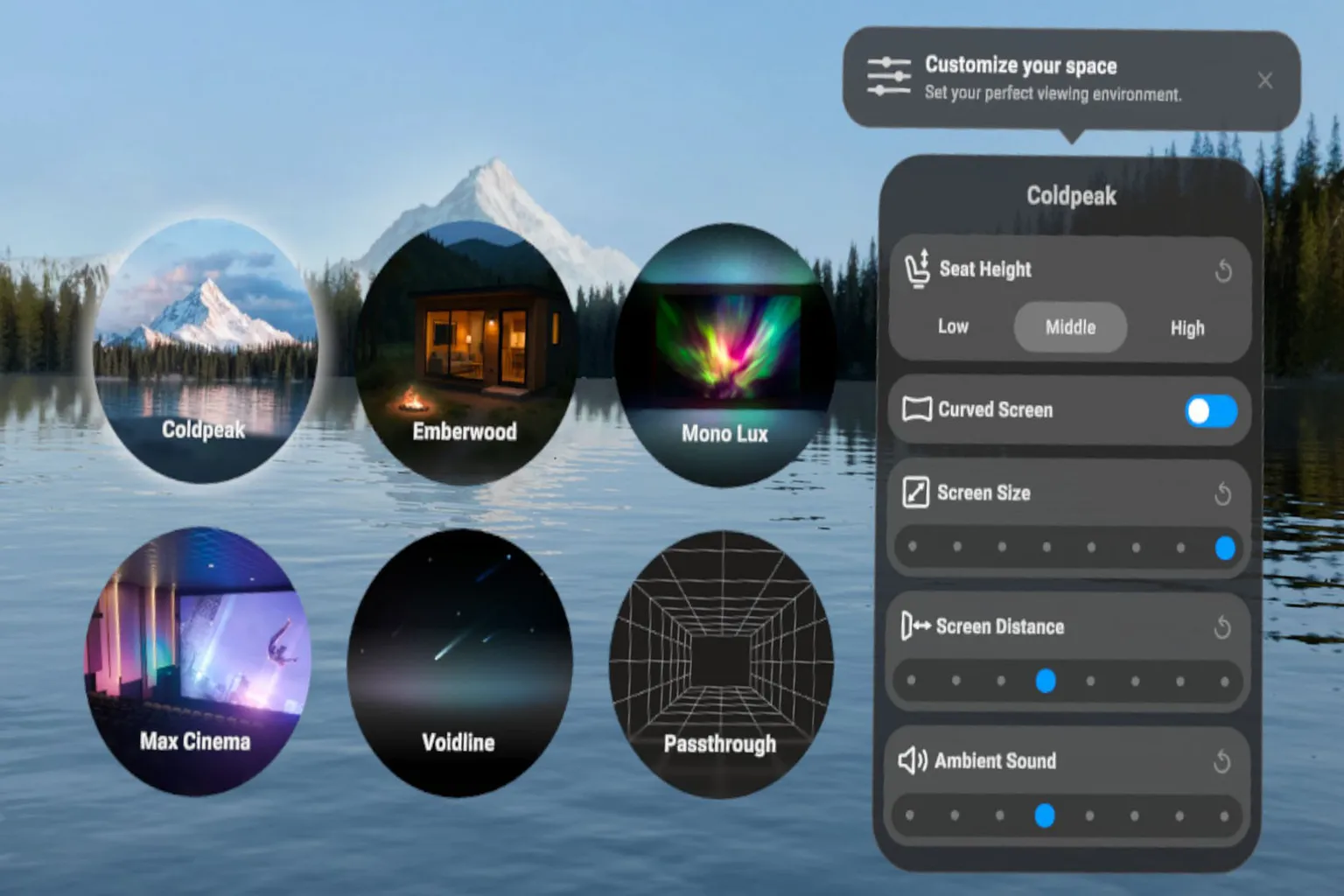Viewport: 1344px width, 896px height.
Task: Set Screen Distance to the last dot
Action: [1224, 681]
